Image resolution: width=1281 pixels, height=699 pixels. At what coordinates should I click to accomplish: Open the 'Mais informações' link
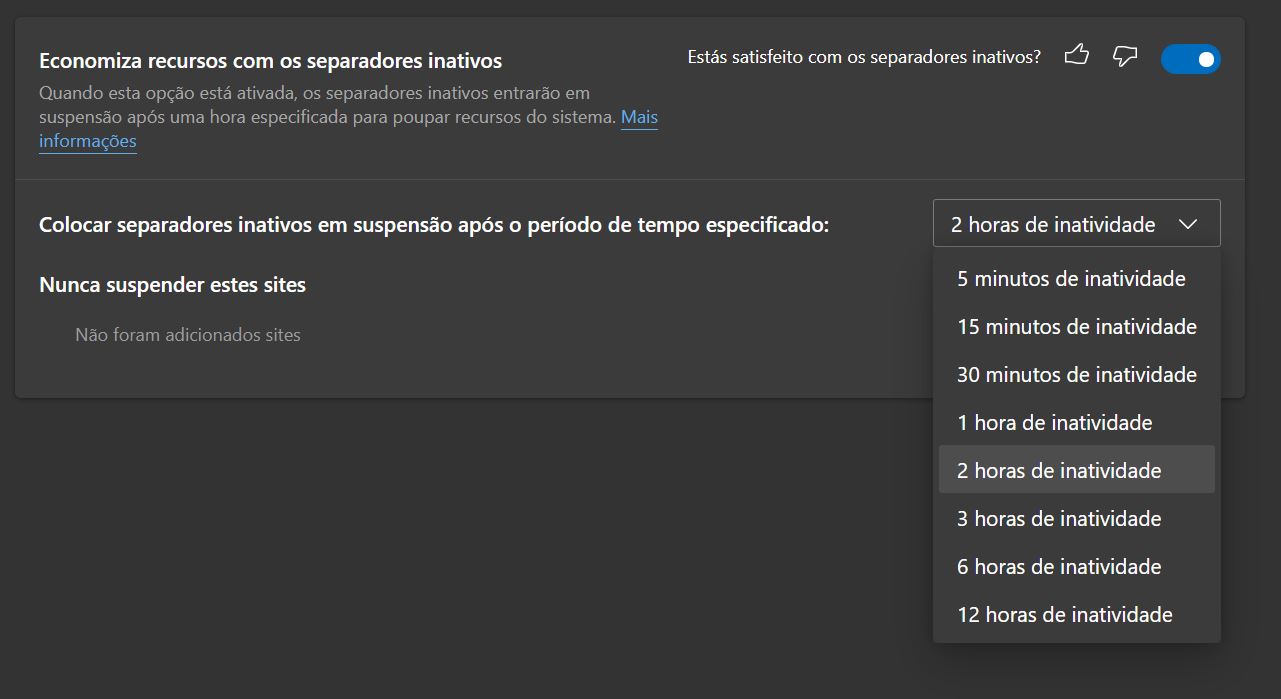[348, 129]
